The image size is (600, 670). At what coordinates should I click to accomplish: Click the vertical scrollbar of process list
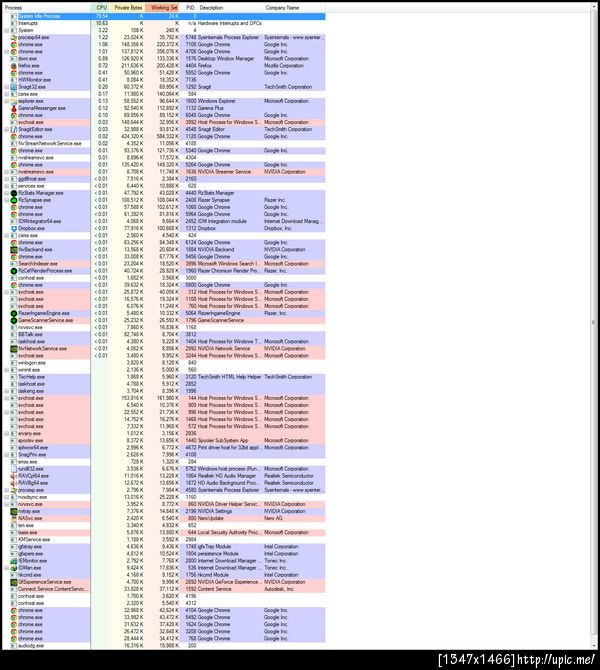(x=594, y=323)
